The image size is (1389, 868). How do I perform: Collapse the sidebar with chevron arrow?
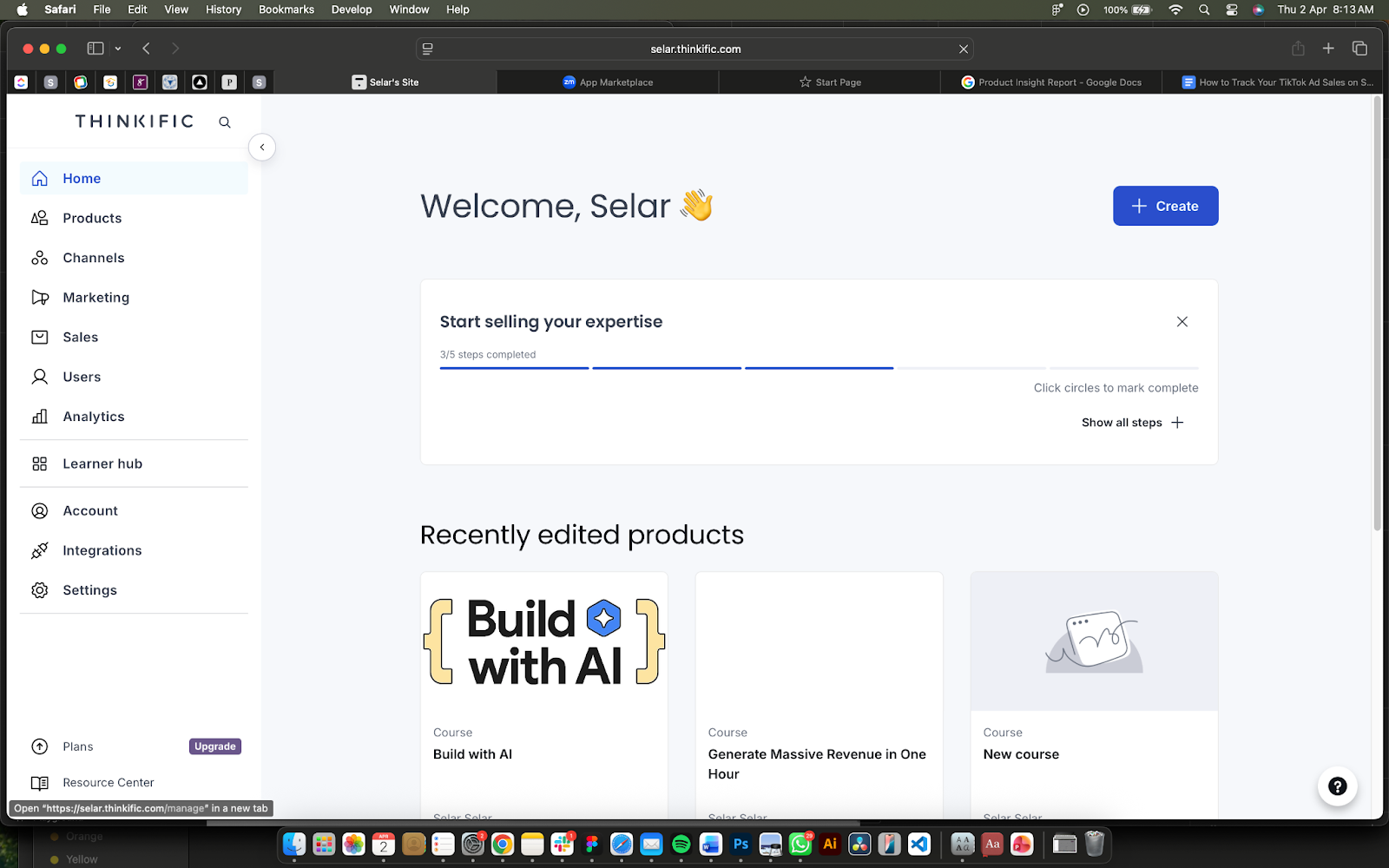pyautogui.click(x=262, y=148)
